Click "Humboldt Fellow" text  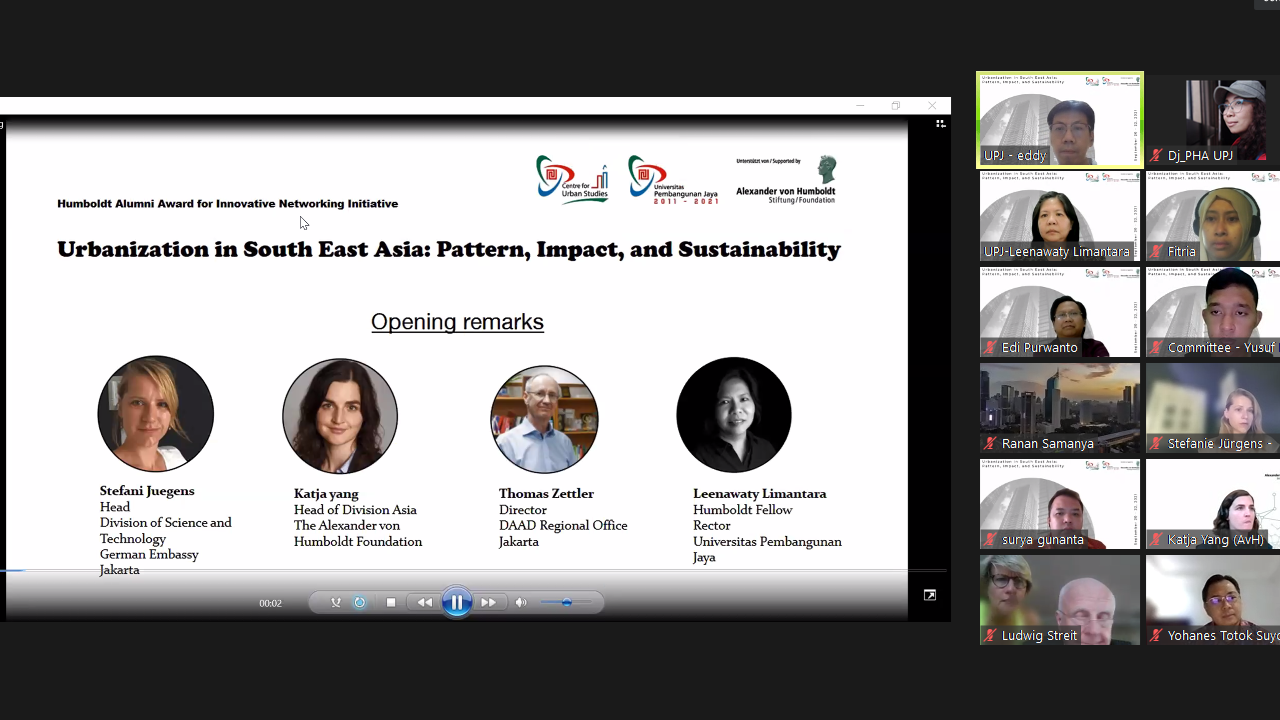(743, 510)
